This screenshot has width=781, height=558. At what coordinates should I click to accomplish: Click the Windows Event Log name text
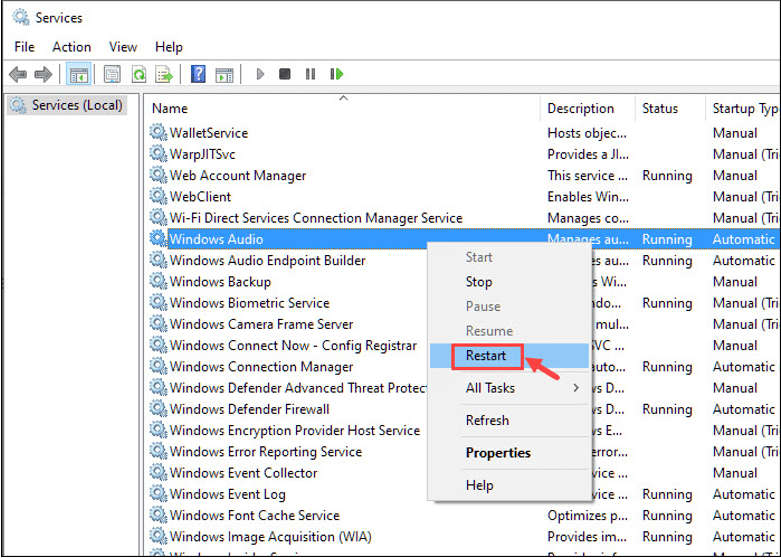click(x=228, y=494)
